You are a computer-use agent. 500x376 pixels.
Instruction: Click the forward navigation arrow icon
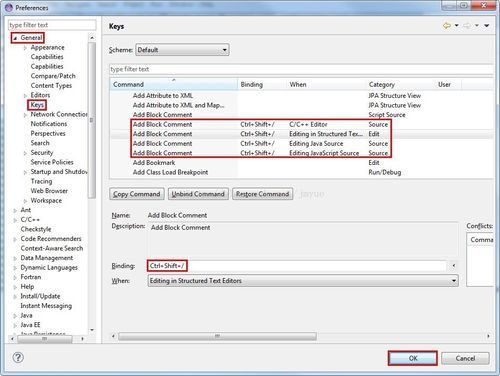pos(467,25)
